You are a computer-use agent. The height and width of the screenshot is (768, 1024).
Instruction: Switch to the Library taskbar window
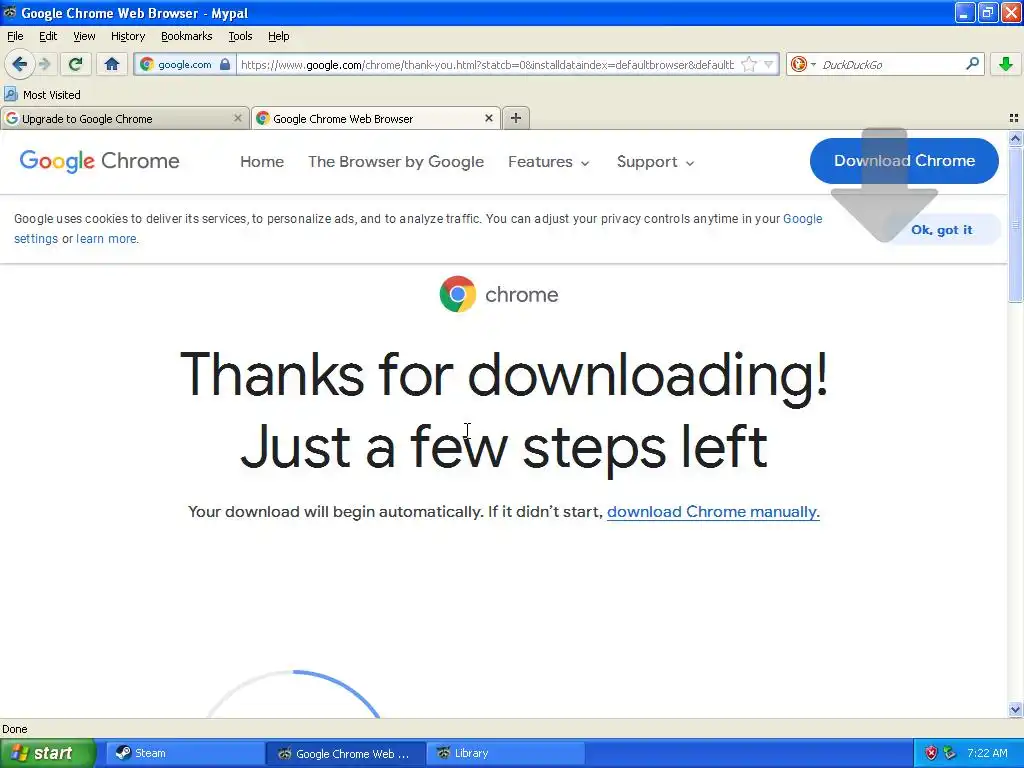[x=506, y=753]
